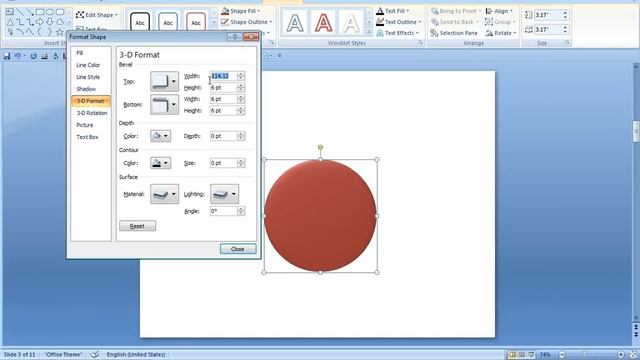The width and height of the screenshot is (640, 360).
Task: Click Undo icon in Quick Access Toolbar
Action: 18,56
